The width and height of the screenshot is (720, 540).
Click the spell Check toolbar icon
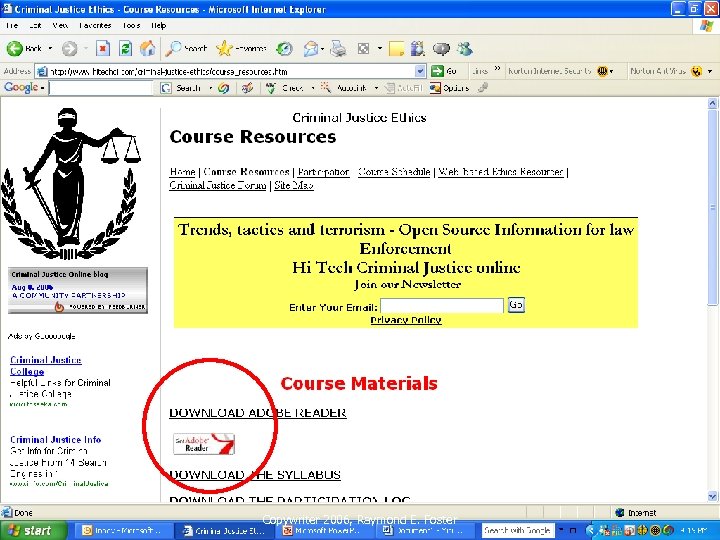click(285, 88)
